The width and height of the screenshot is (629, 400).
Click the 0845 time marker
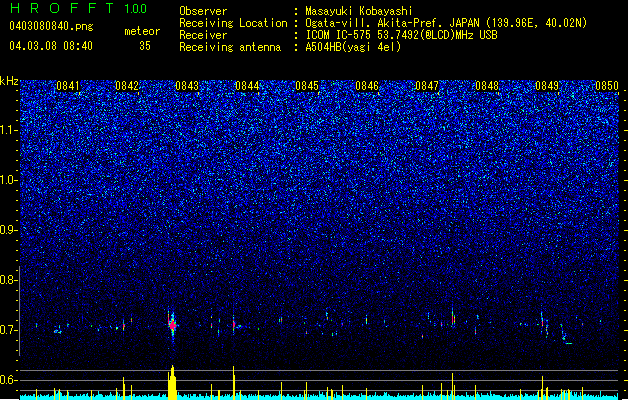[307, 86]
